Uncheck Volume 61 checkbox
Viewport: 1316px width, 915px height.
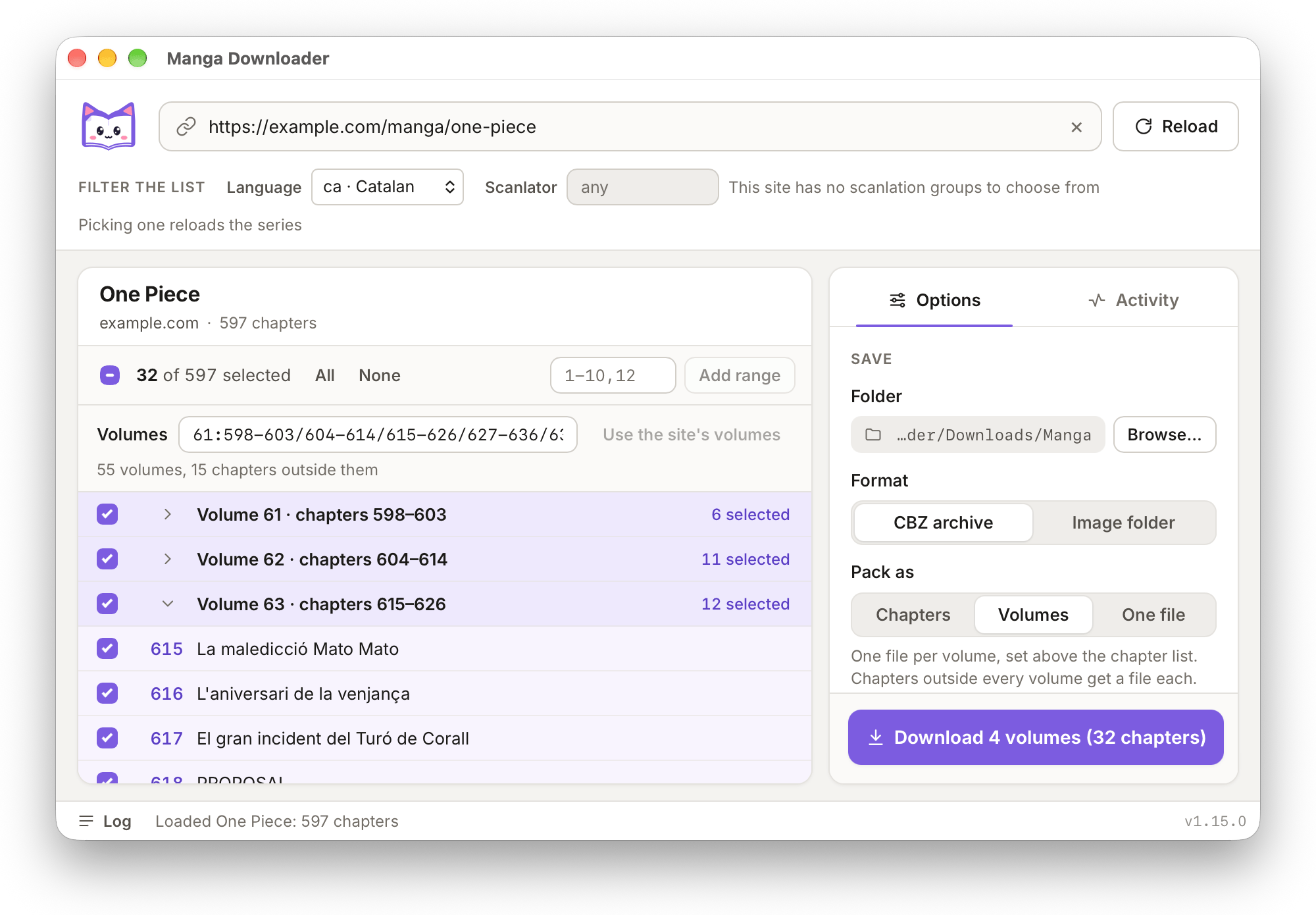pyautogui.click(x=107, y=514)
